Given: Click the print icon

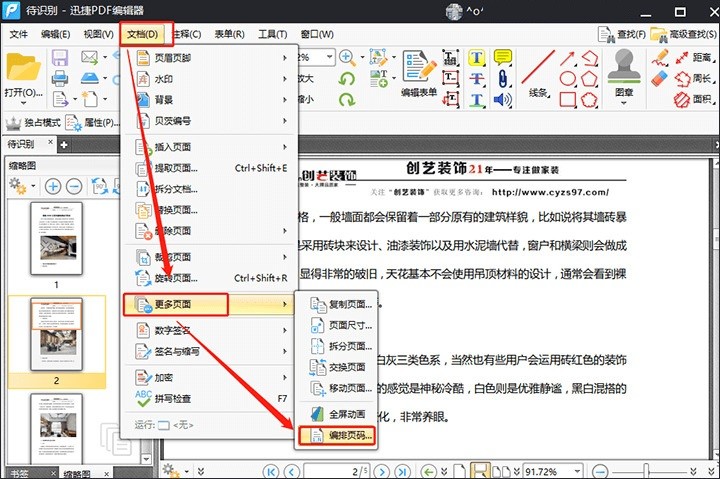Looking at the screenshot, I should (60, 79).
